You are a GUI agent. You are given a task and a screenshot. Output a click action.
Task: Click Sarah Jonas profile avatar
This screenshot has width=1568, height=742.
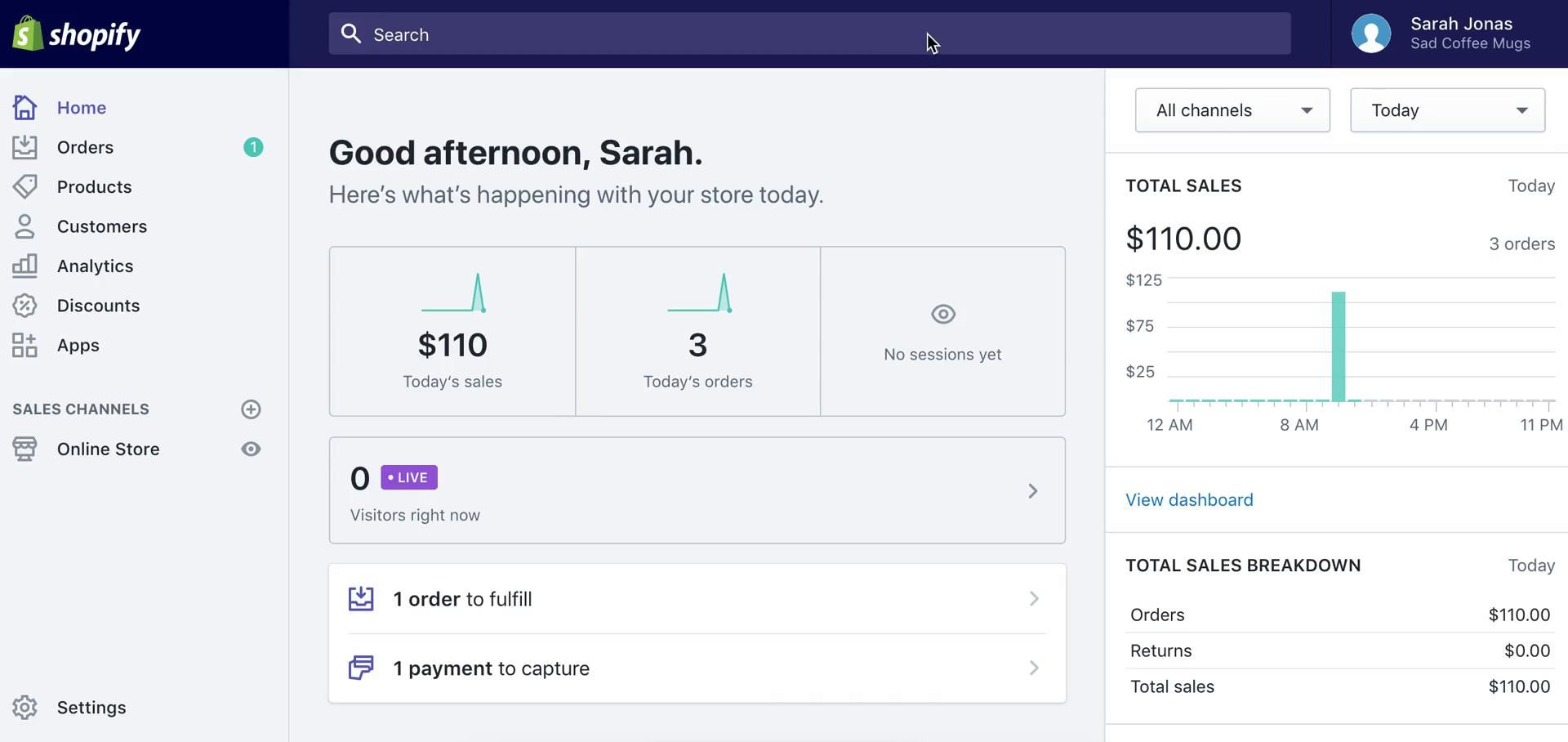click(1371, 34)
